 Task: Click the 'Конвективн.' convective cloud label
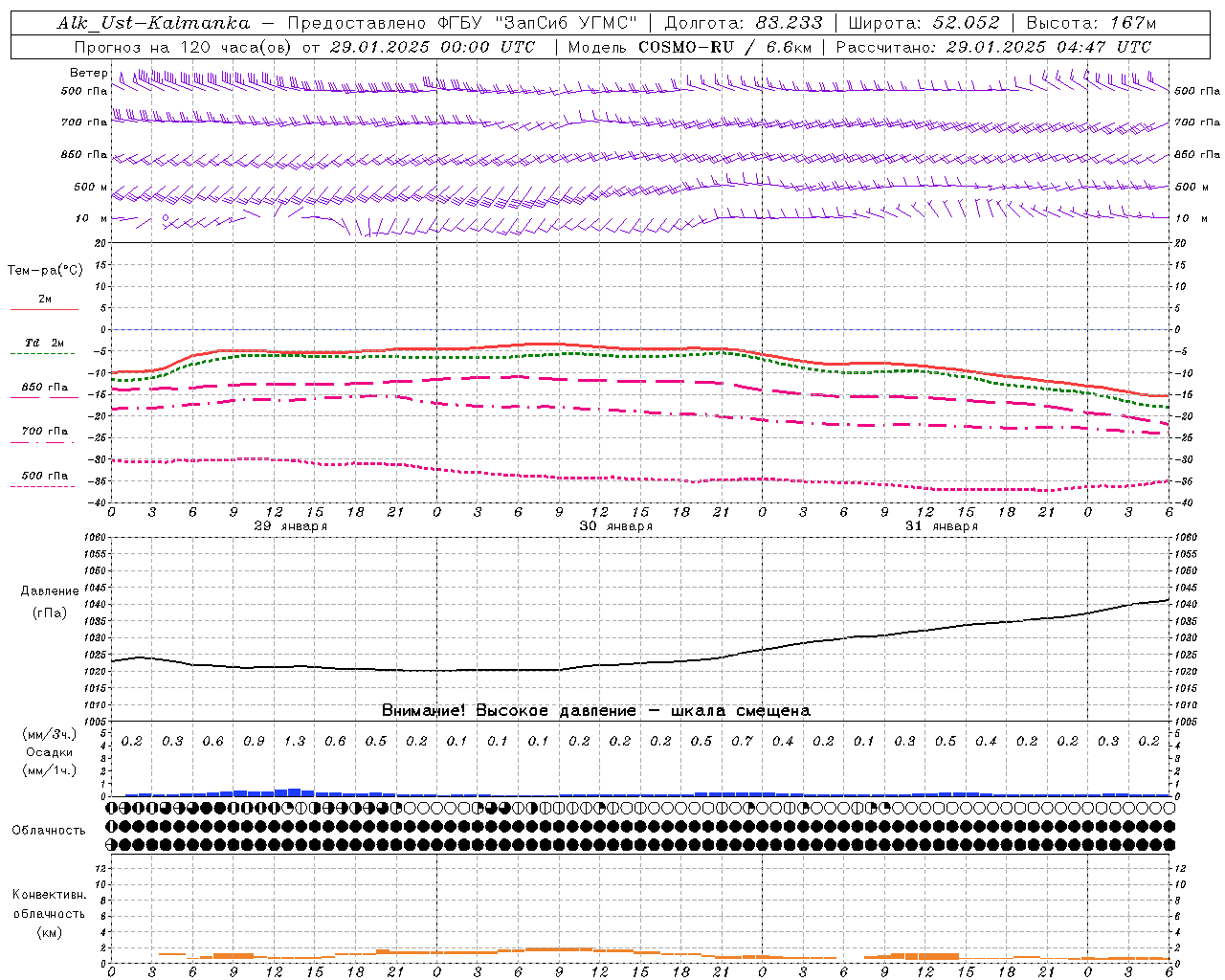tap(50, 895)
